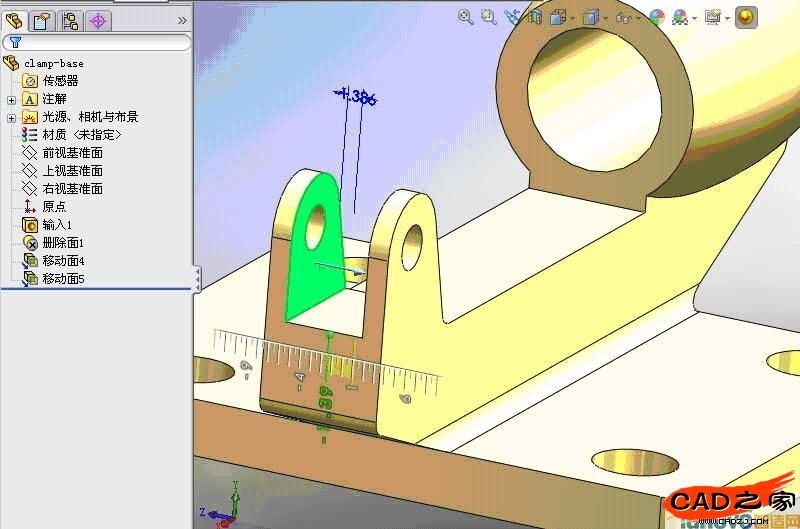The height and width of the screenshot is (529, 800).
Task: Select the 前视基准面 plane item
Action: click(x=72, y=153)
